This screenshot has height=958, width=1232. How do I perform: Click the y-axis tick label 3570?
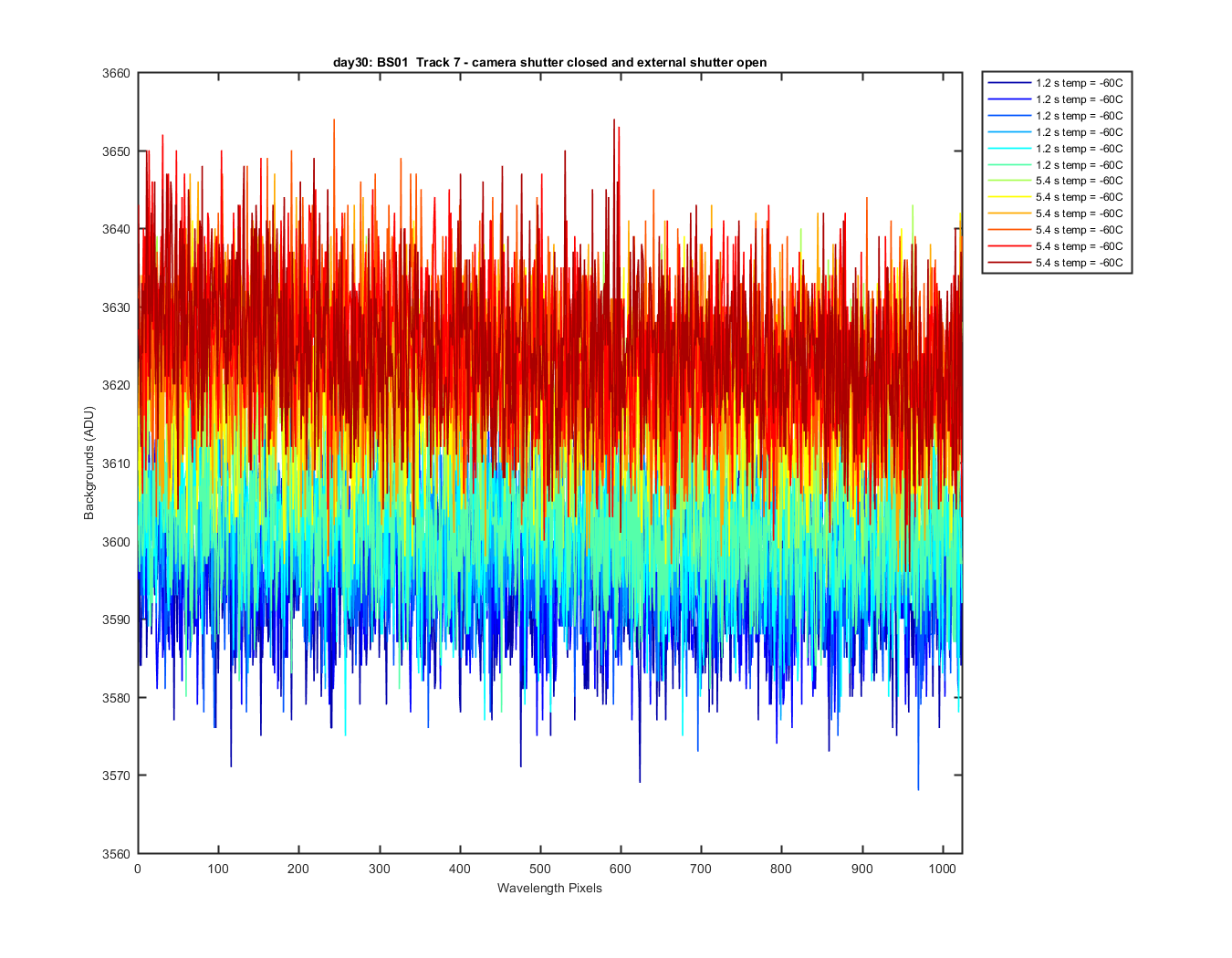coord(118,776)
